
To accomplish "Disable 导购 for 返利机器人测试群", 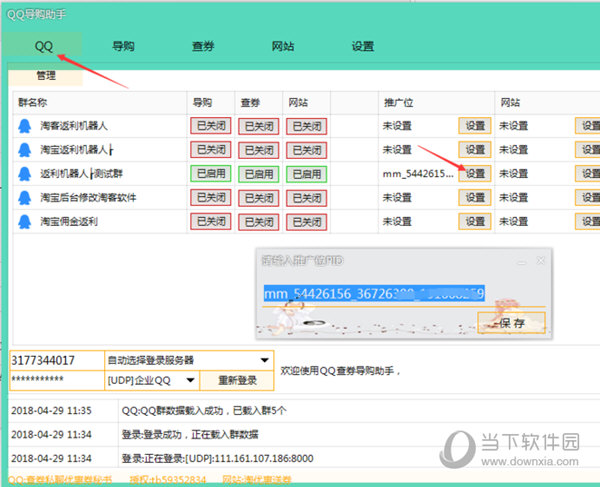I will pos(211,174).
